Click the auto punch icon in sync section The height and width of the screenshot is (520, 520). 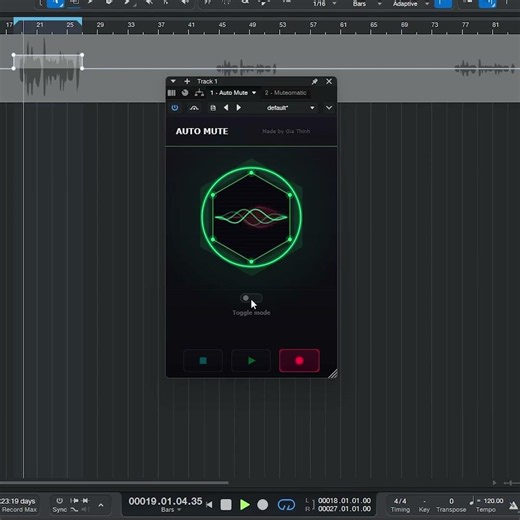pyautogui.click(x=86, y=501)
